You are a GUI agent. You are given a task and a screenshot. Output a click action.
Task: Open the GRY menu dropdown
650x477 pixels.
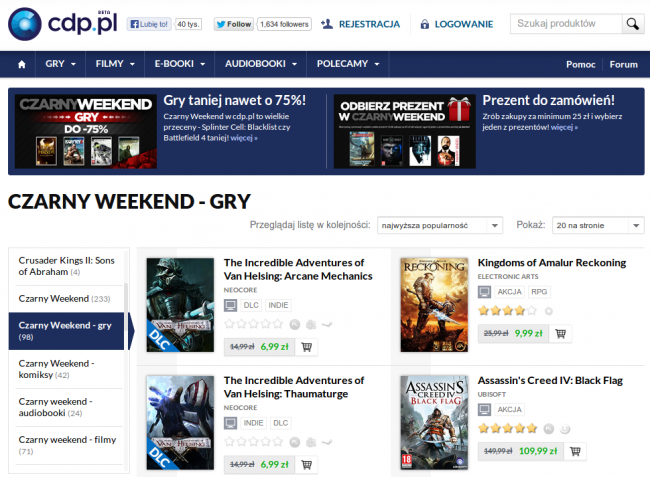[61, 64]
